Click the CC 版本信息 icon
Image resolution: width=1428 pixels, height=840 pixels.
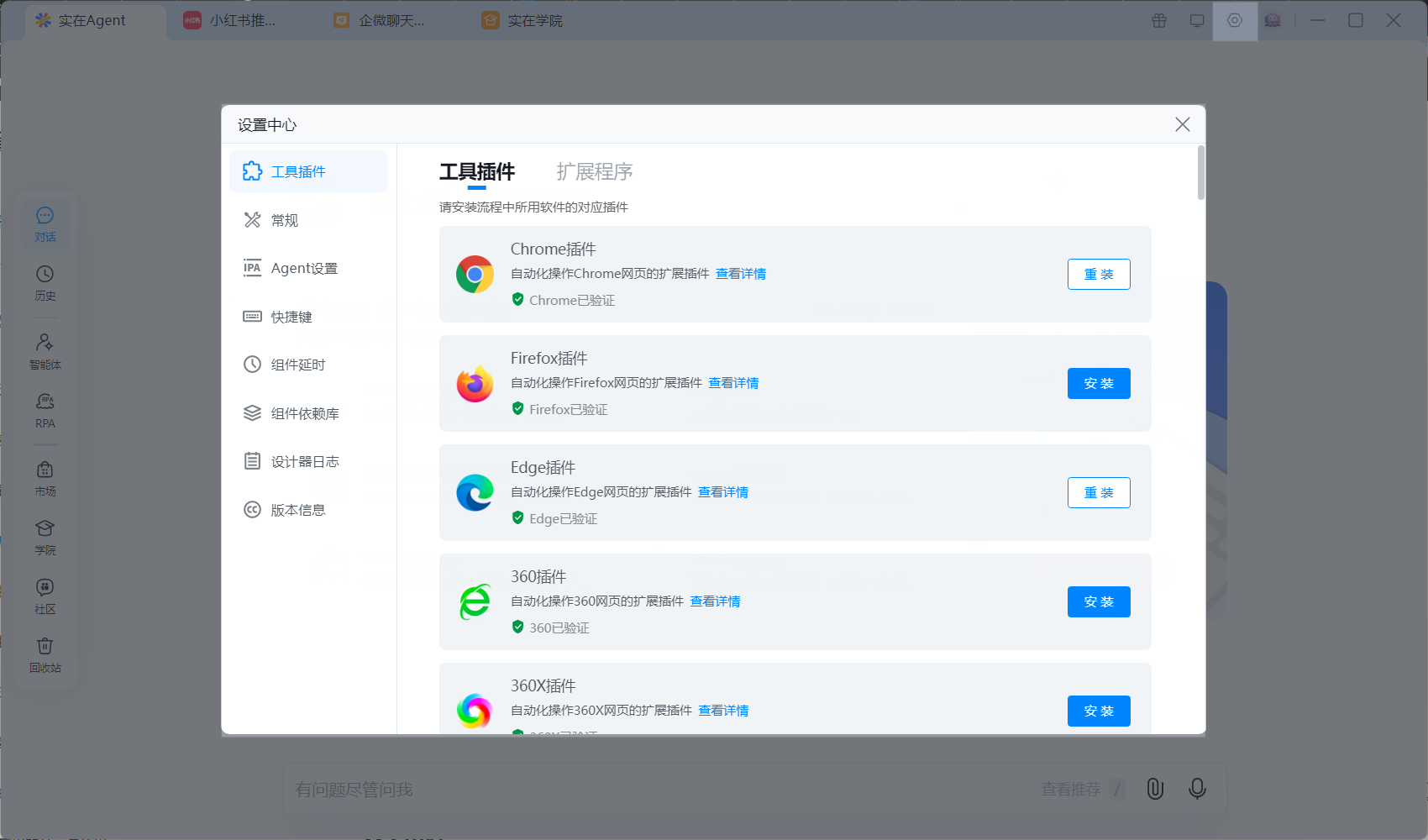[252, 510]
